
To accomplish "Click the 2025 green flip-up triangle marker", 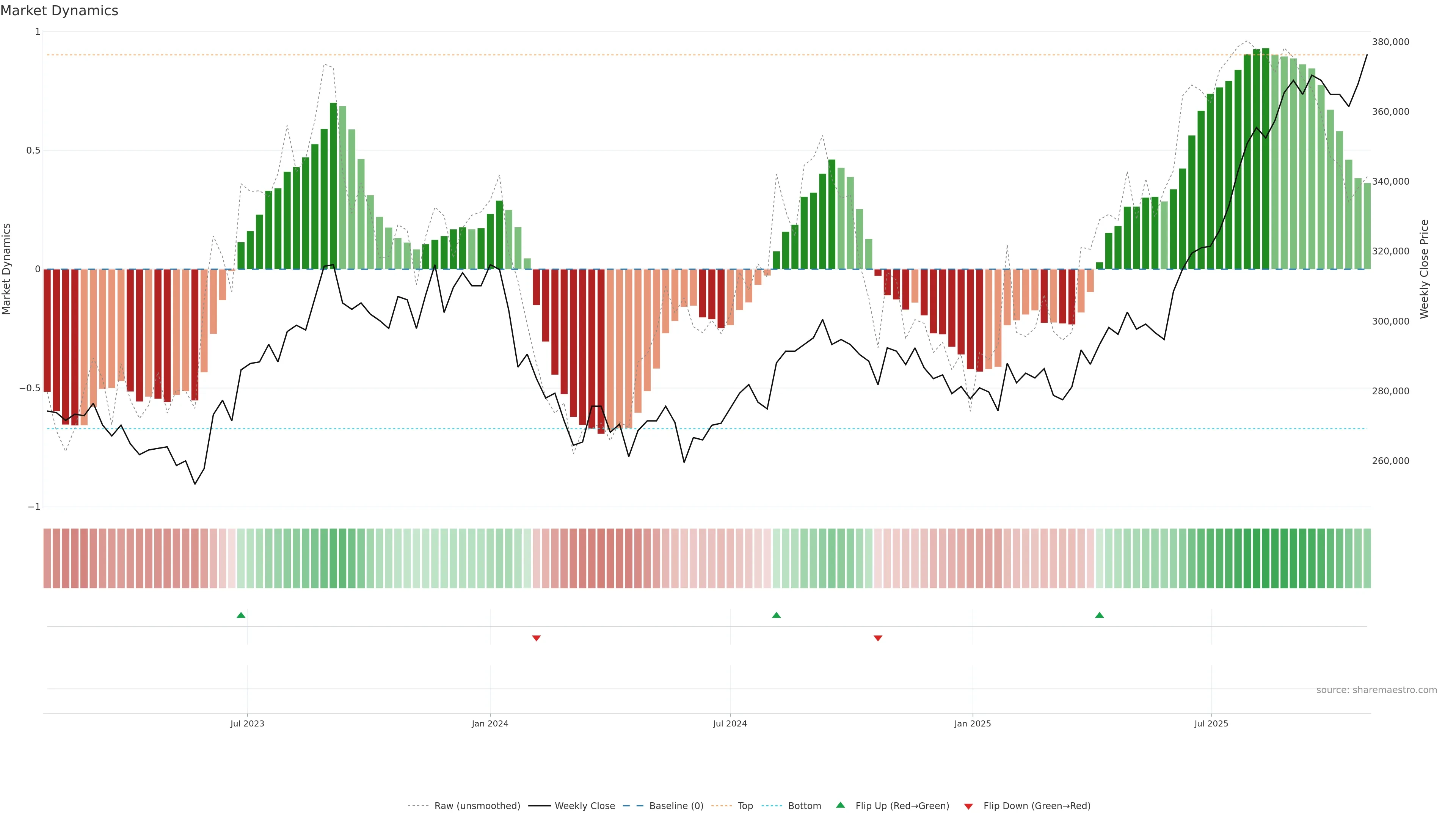I will [x=1099, y=615].
